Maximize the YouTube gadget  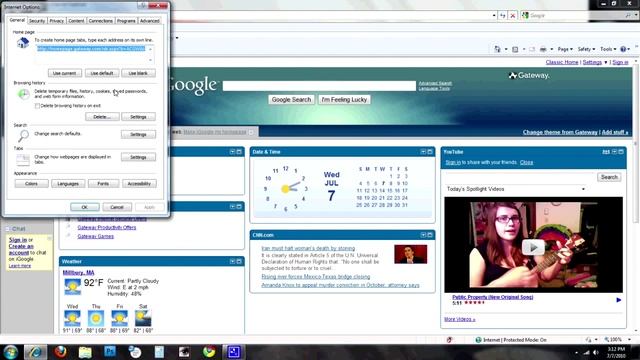coord(621,152)
